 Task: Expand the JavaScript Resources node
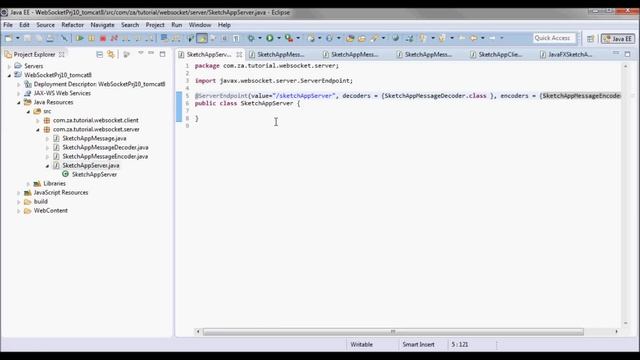pos(18,193)
